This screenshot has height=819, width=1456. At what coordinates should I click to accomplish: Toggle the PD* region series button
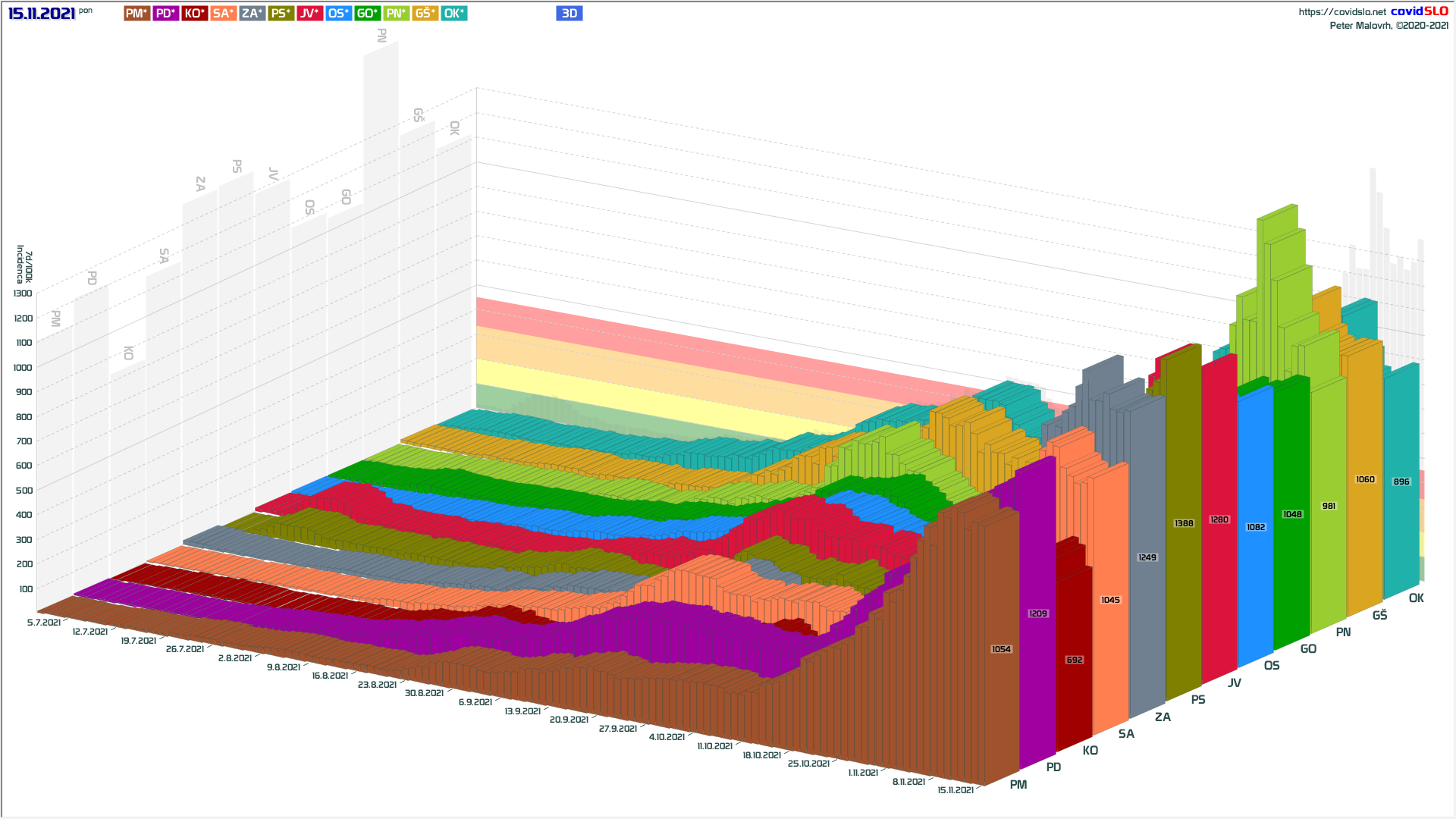click(x=165, y=14)
